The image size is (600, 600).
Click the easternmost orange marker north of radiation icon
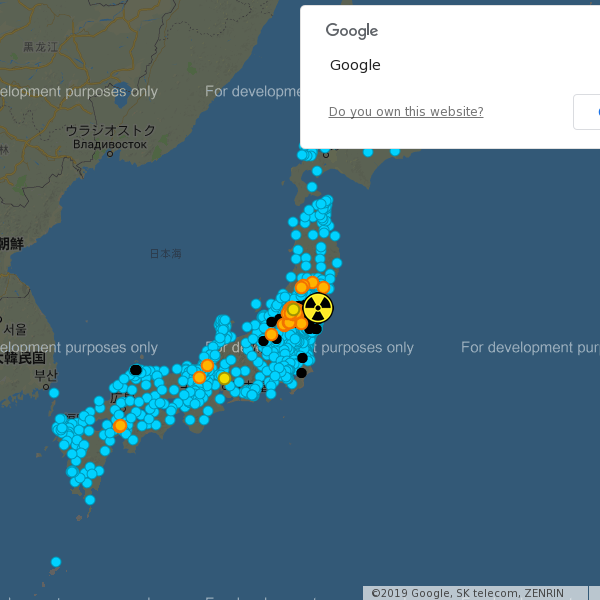pyautogui.click(x=324, y=287)
